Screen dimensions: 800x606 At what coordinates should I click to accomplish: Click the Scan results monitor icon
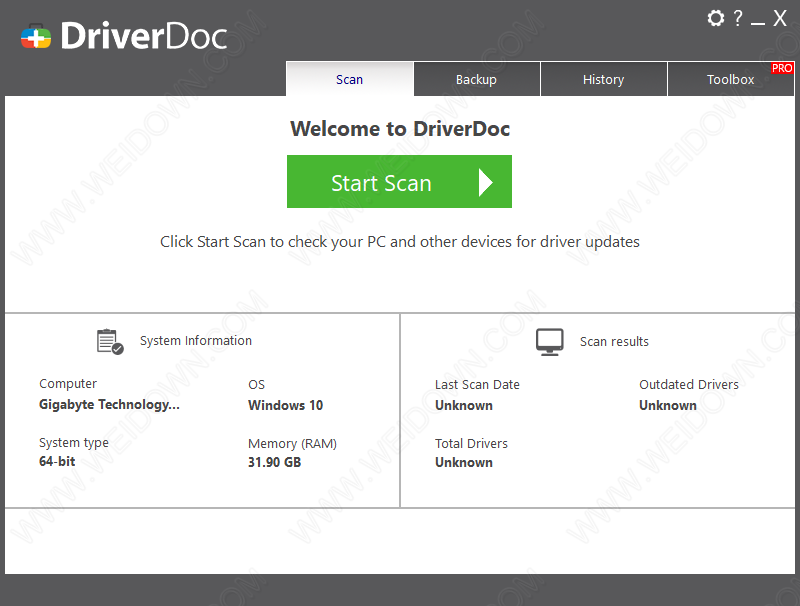point(549,341)
